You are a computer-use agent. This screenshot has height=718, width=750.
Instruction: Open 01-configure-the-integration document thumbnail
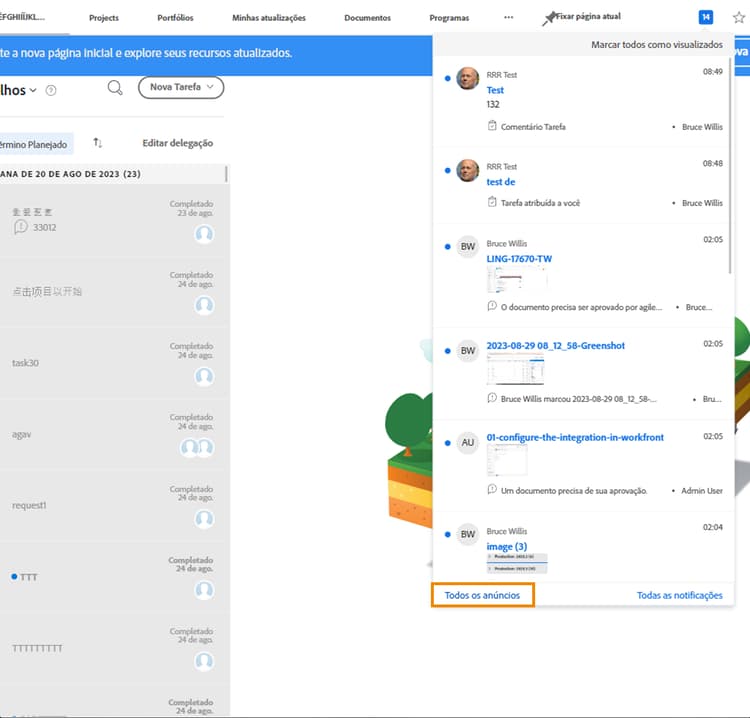(x=507, y=460)
